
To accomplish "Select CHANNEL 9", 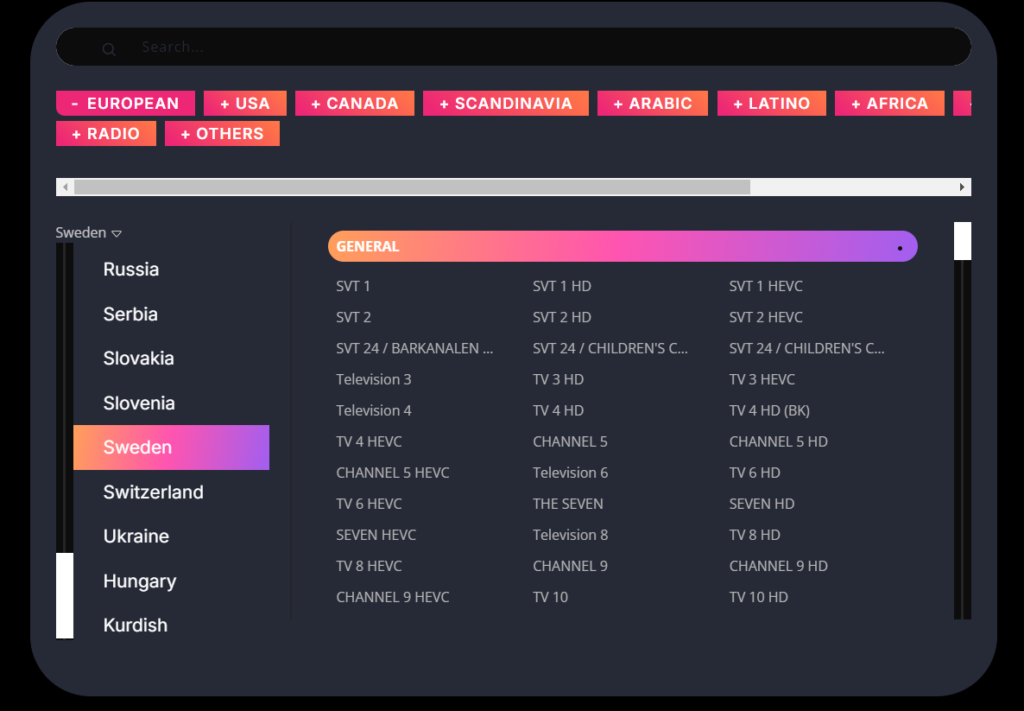I will click(570, 566).
